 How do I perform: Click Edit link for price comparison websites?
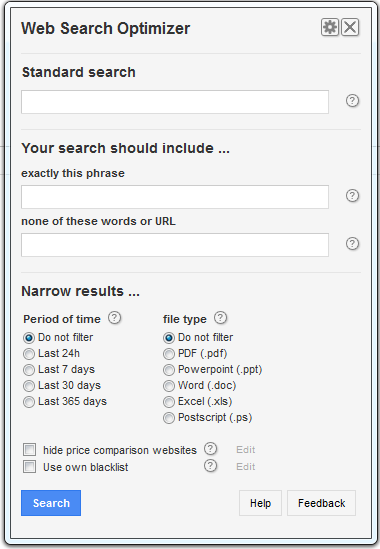point(246,450)
